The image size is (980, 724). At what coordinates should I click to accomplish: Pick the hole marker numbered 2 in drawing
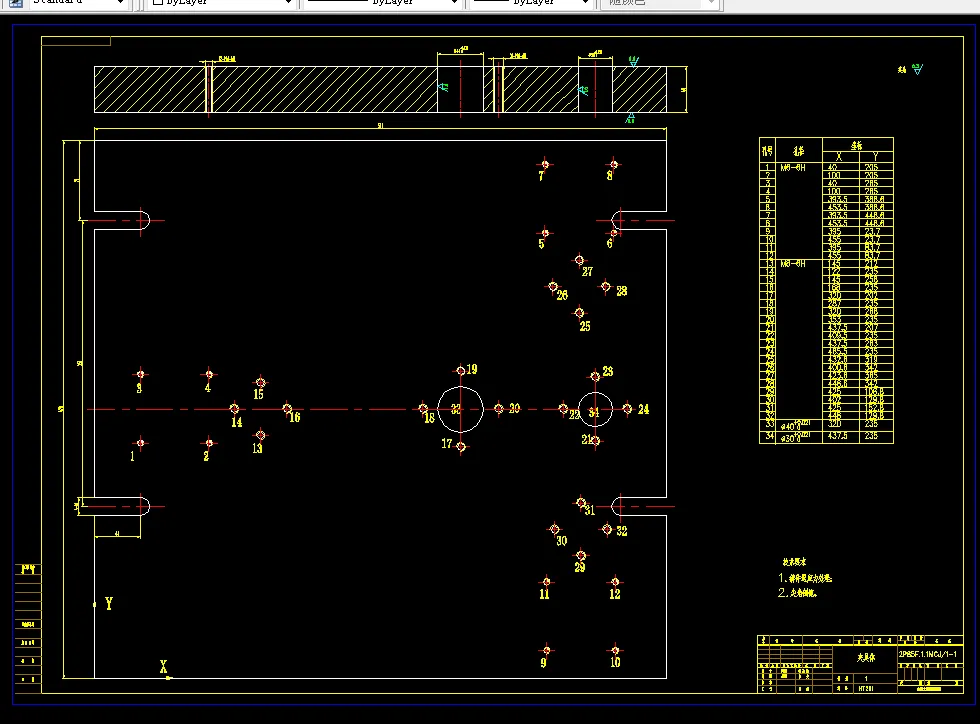click(209, 443)
